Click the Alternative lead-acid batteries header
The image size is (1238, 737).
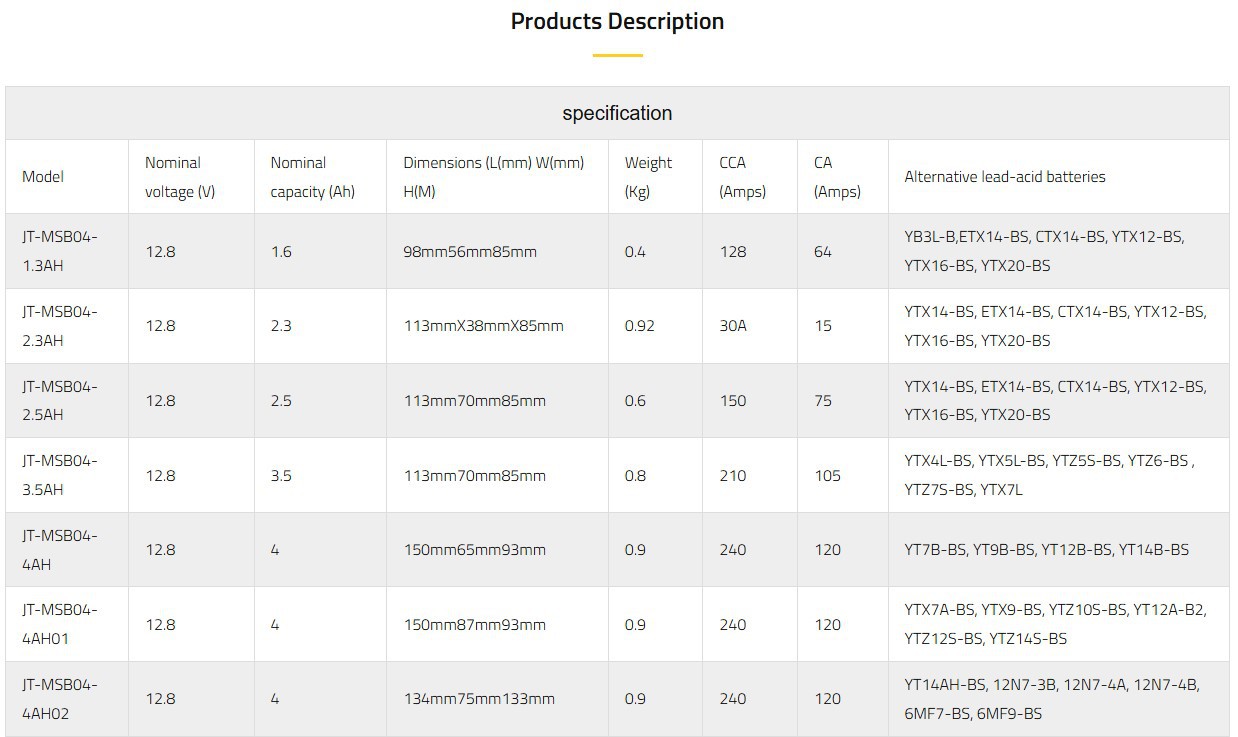pyautogui.click(x=1005, y=177)
